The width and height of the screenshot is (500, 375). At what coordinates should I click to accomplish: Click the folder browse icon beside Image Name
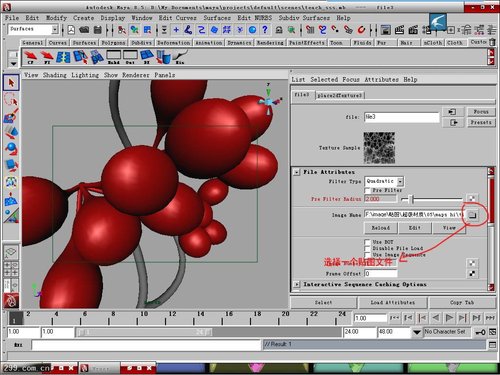click(x=472, y=215)
